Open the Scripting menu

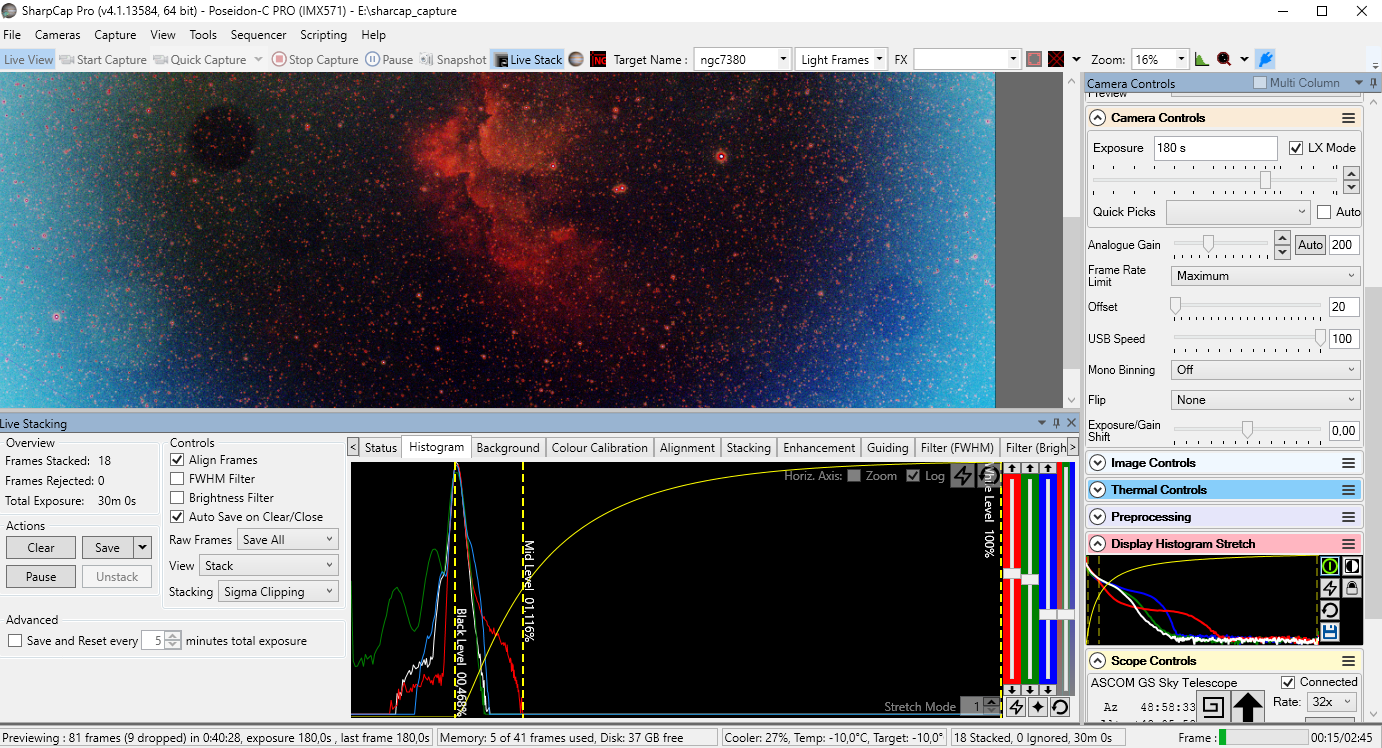[324, 35]
